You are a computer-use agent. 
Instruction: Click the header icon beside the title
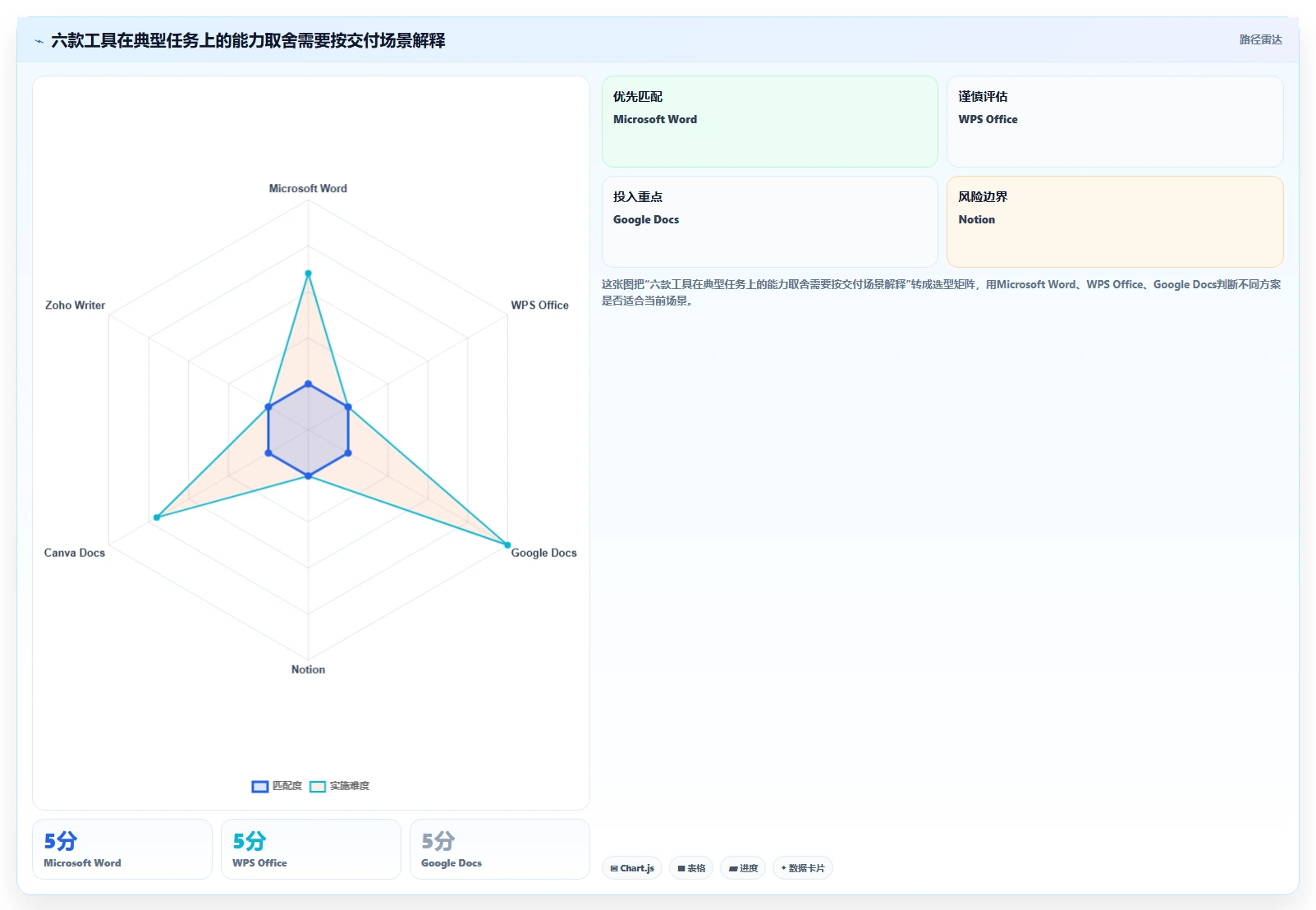click(39, 41)
